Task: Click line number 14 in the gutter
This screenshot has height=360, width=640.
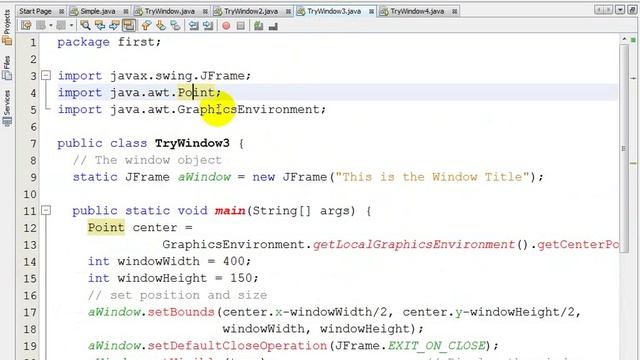Action: pos(29,262)
